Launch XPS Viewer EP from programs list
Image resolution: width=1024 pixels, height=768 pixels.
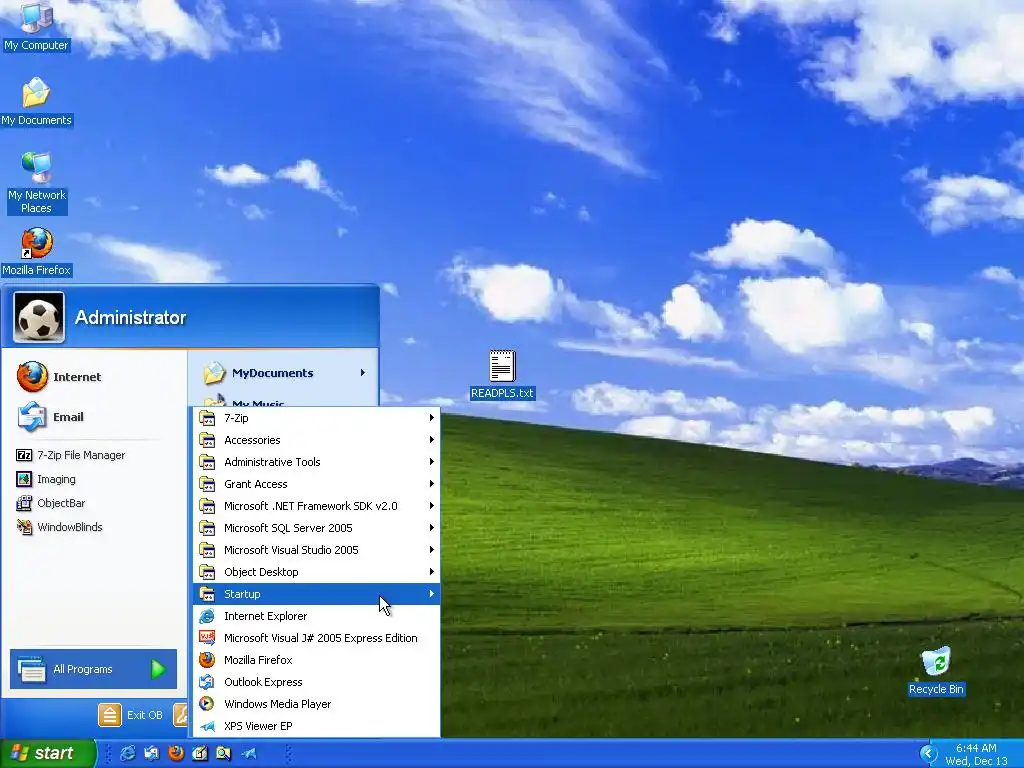click(316, 726)
